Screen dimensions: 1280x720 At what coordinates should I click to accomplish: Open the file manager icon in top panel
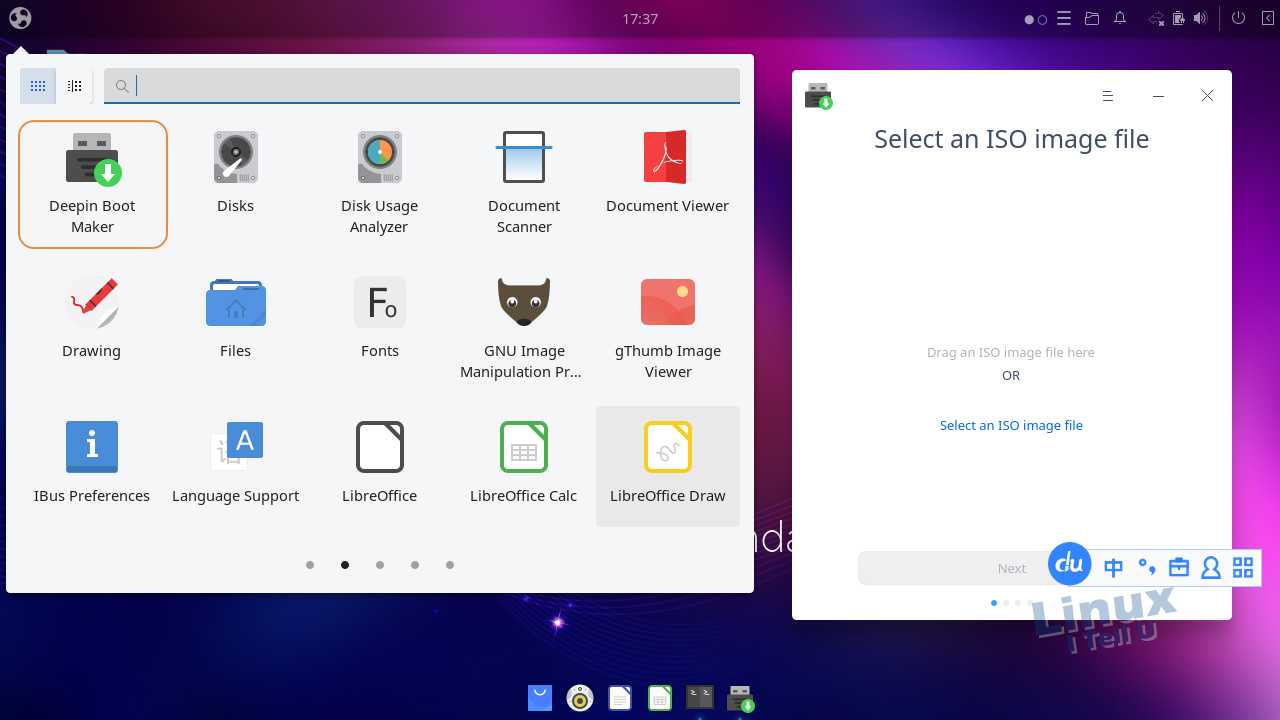point(1092,18)
